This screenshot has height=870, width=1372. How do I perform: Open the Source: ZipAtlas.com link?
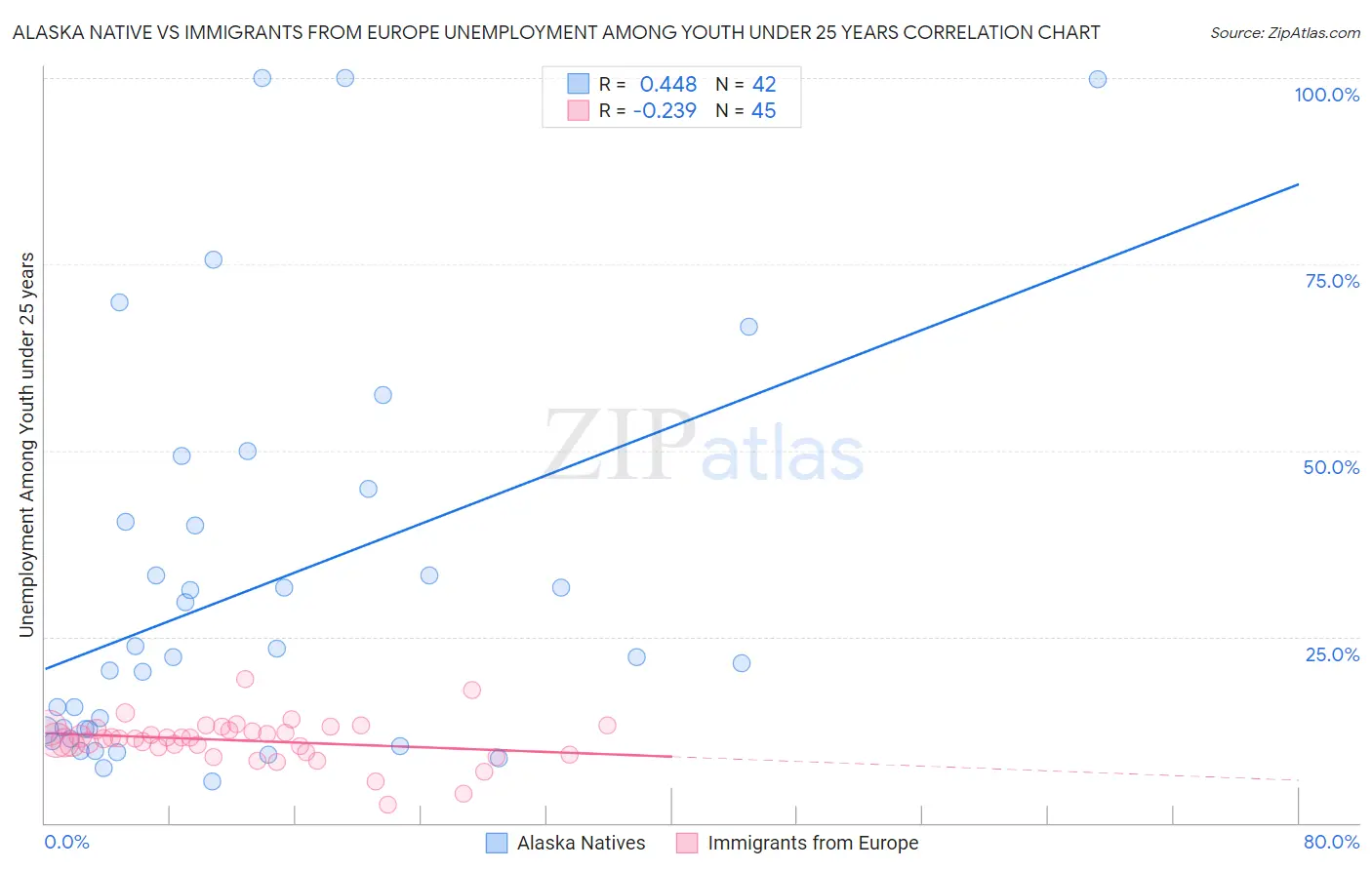coord(1285,33)
